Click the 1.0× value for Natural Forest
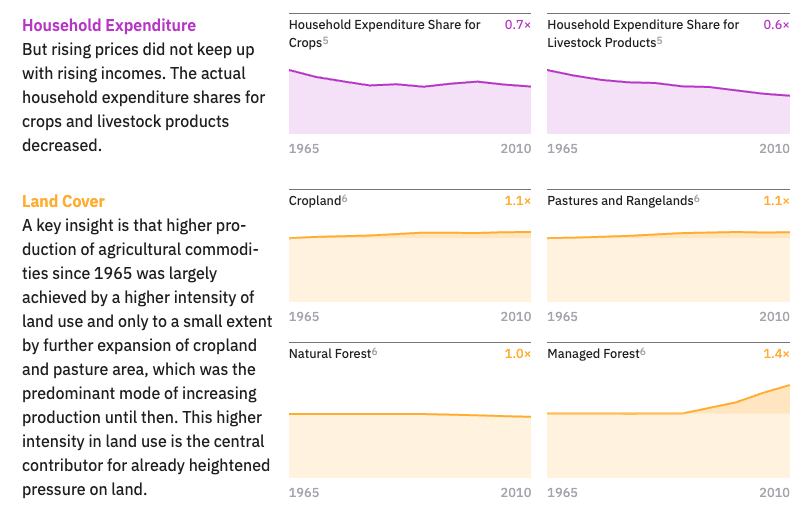 tap(517, 354)
